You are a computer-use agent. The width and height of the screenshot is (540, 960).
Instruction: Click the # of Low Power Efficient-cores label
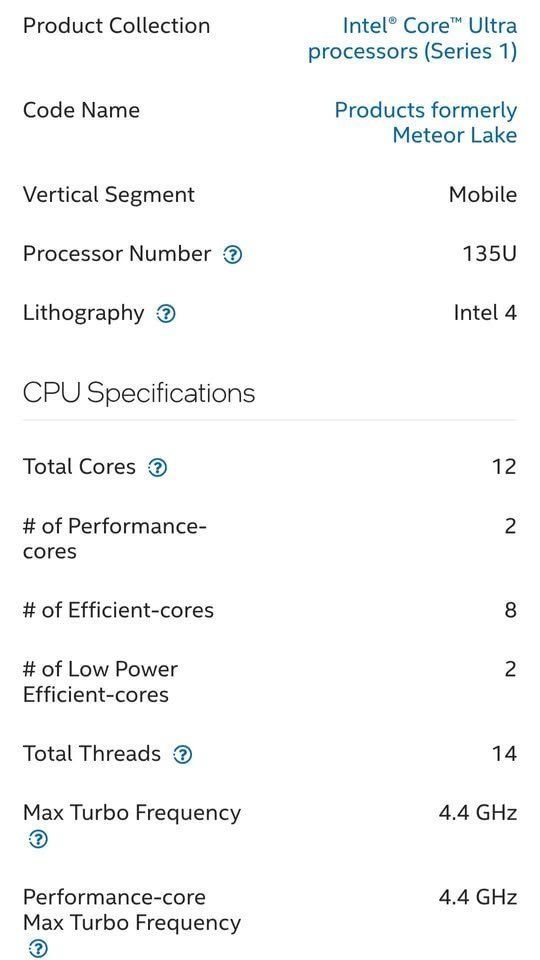pyautogui.click(x=100, y=681)
